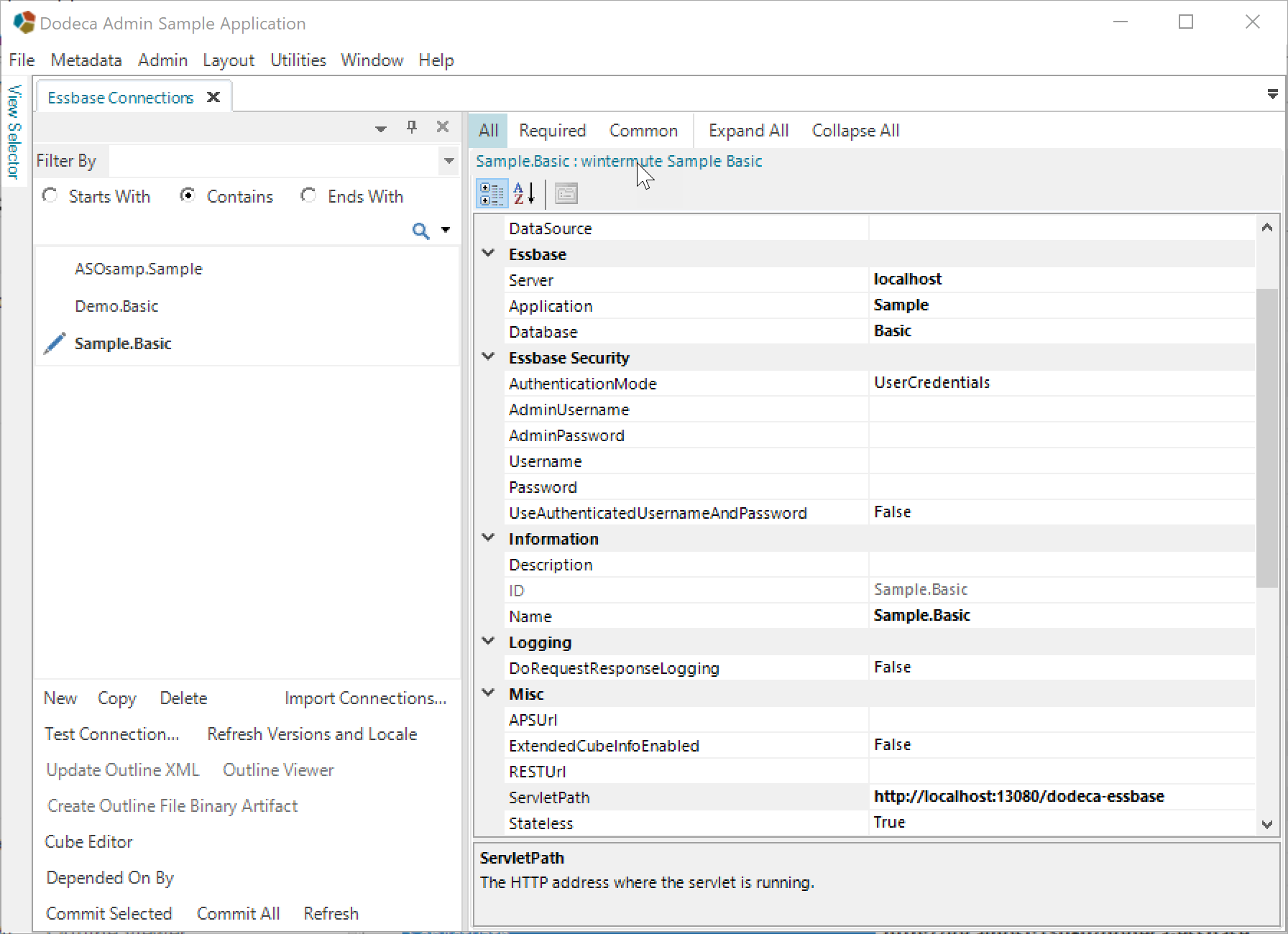Image resolution: width=1288 pixels, height=934 pixels.
Task: Click the DoRequestResponseLogging value False
Action: pos(892,667)
